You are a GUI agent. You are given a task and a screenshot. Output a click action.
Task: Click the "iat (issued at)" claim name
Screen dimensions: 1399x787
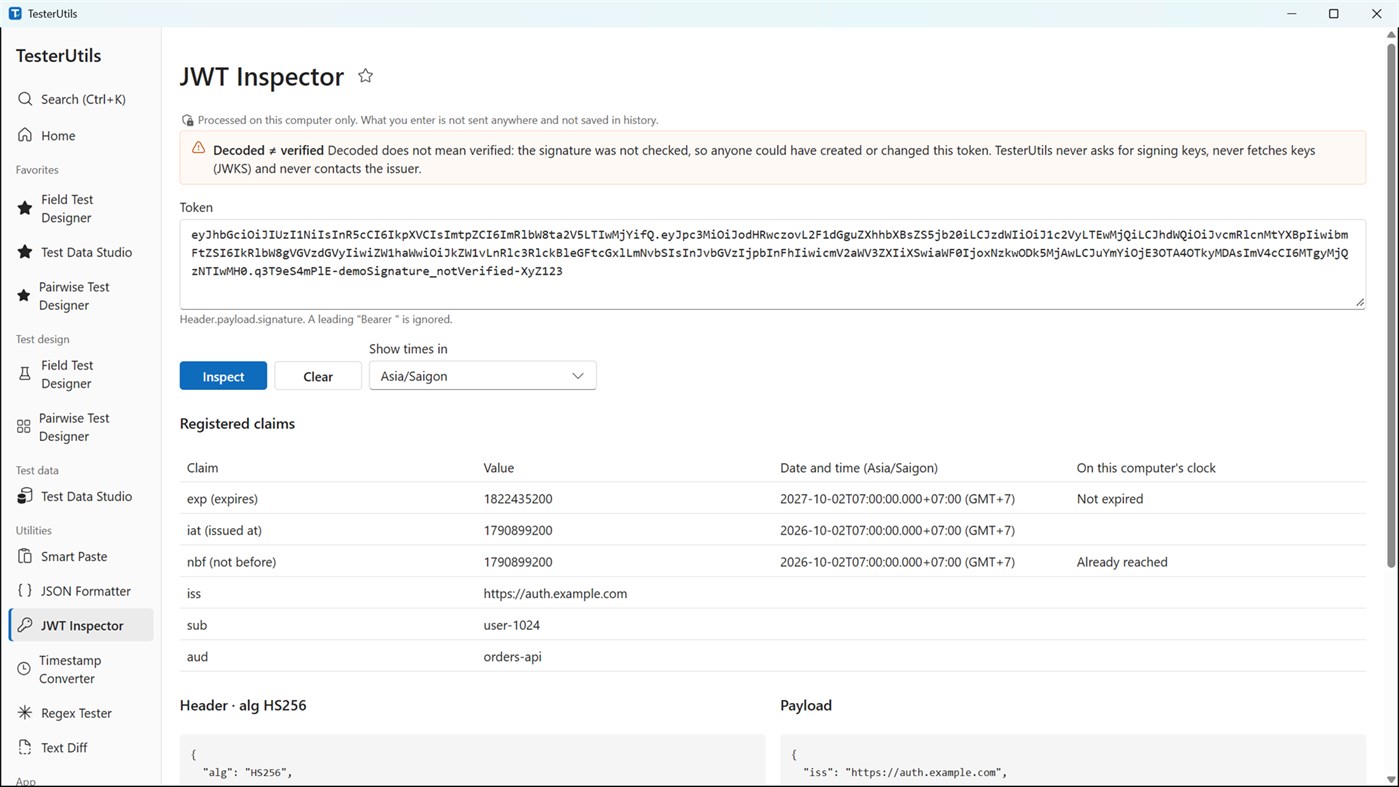point(224,530)
